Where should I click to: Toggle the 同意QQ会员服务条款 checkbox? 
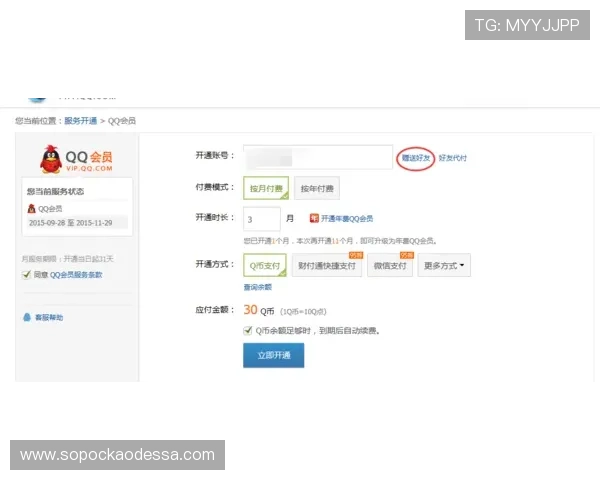(x=26, y=274)
